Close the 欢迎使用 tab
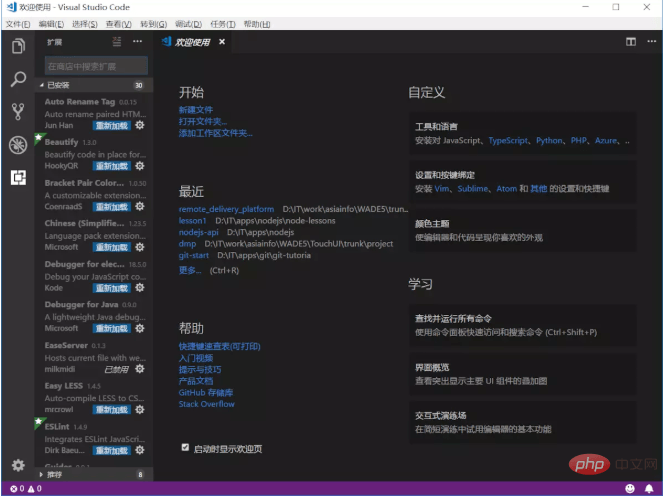The width and height of the screenshot is (668, 497). (222, 42)
